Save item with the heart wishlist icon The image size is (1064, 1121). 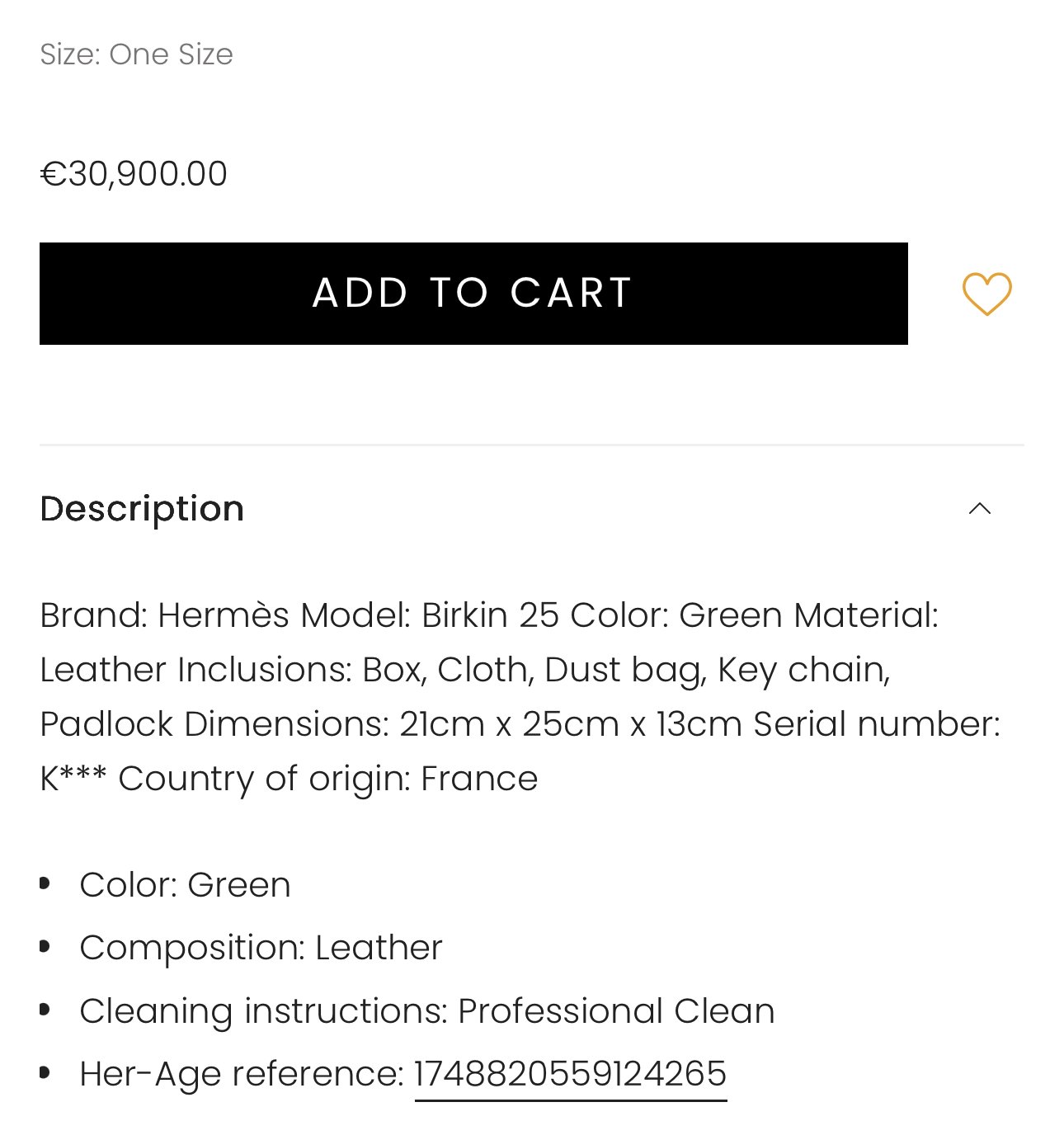coord(986,294)
